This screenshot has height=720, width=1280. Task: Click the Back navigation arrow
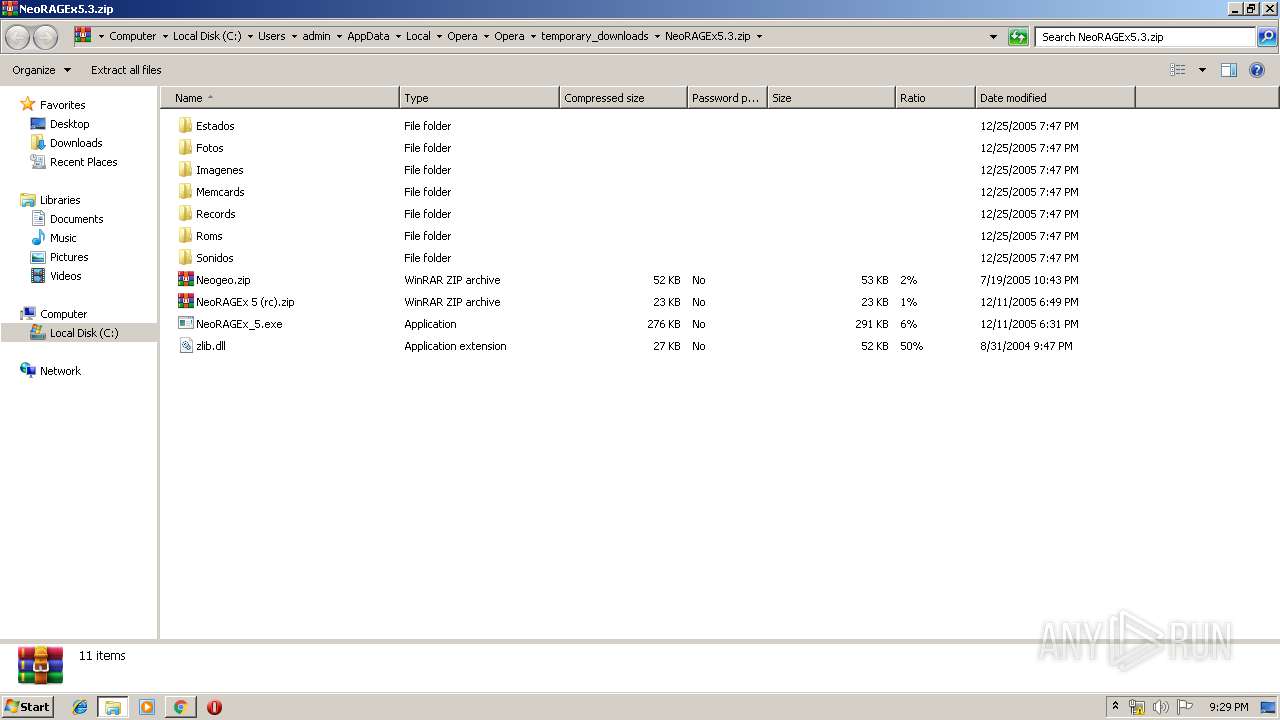17,37
